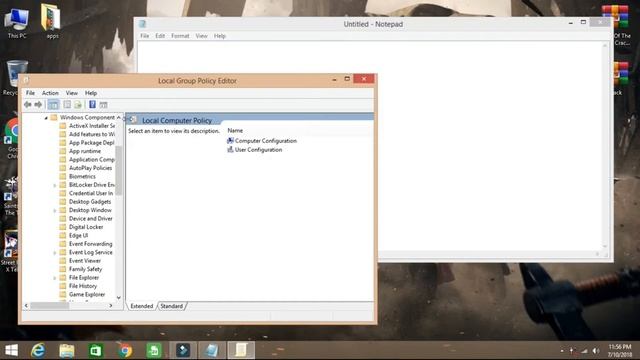Open This PC desktop icon
640x360 pixels.
pyautogui.click(x=16, y=23)
